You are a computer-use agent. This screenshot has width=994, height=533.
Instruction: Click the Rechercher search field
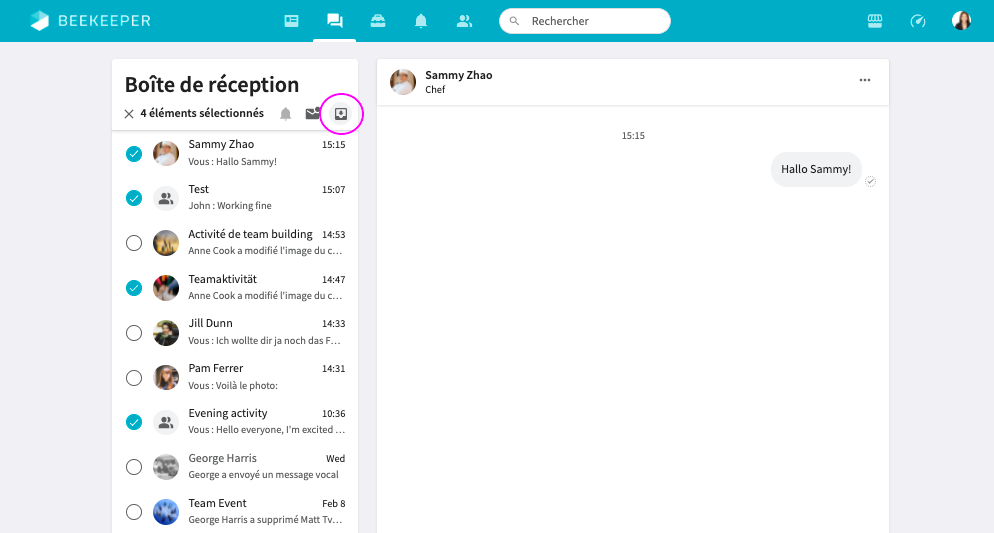pos(584,21)
